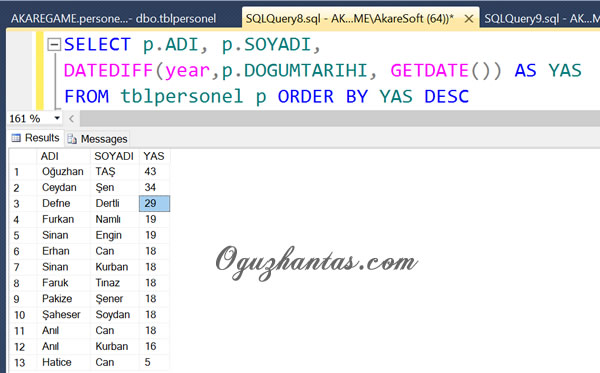Select the row header for row 7
Viewport: 600px width, 373px height.
pyautogui.click(x=23, y=267)
